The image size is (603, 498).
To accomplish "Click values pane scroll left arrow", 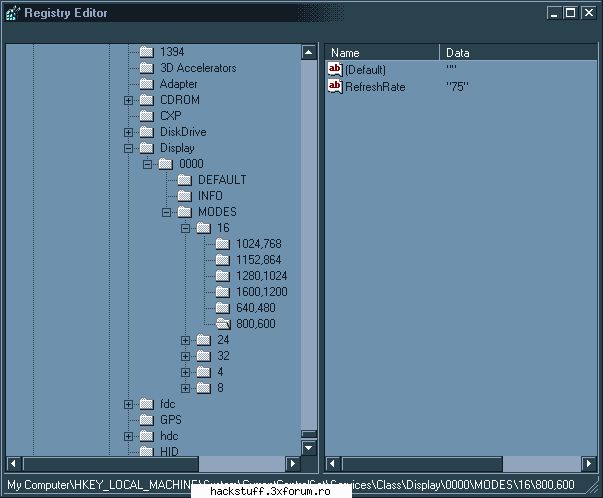I will tap(333, 464).
